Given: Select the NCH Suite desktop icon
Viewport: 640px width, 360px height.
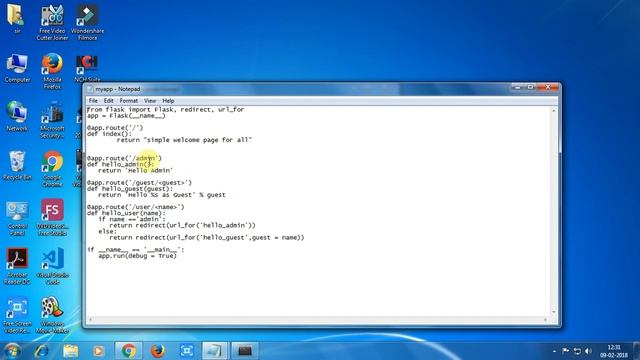Looking at the screenshot, I should pyautogui.click(x=87, y=68).
